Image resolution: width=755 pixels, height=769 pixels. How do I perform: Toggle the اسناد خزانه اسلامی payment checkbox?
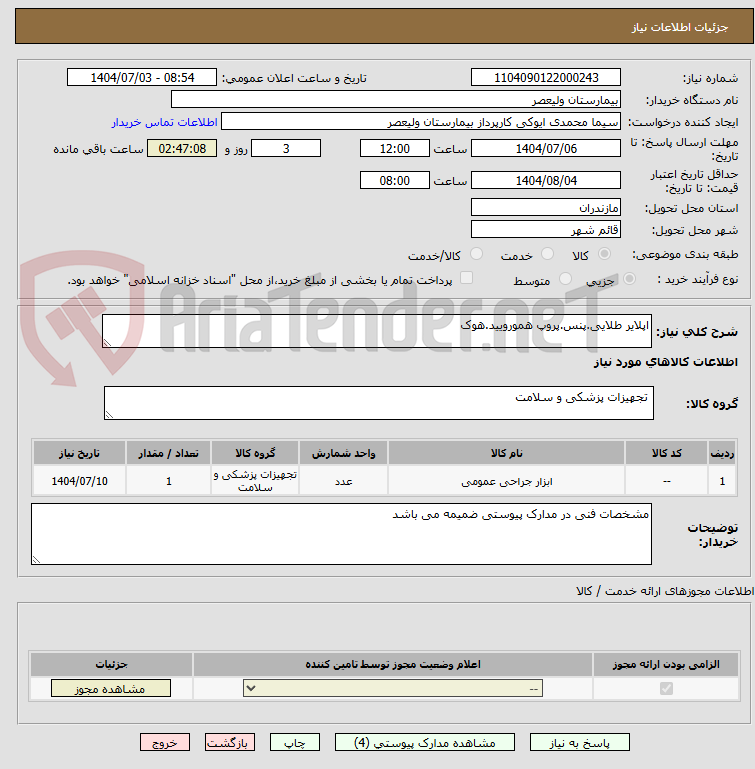click(x=467, y=278)
